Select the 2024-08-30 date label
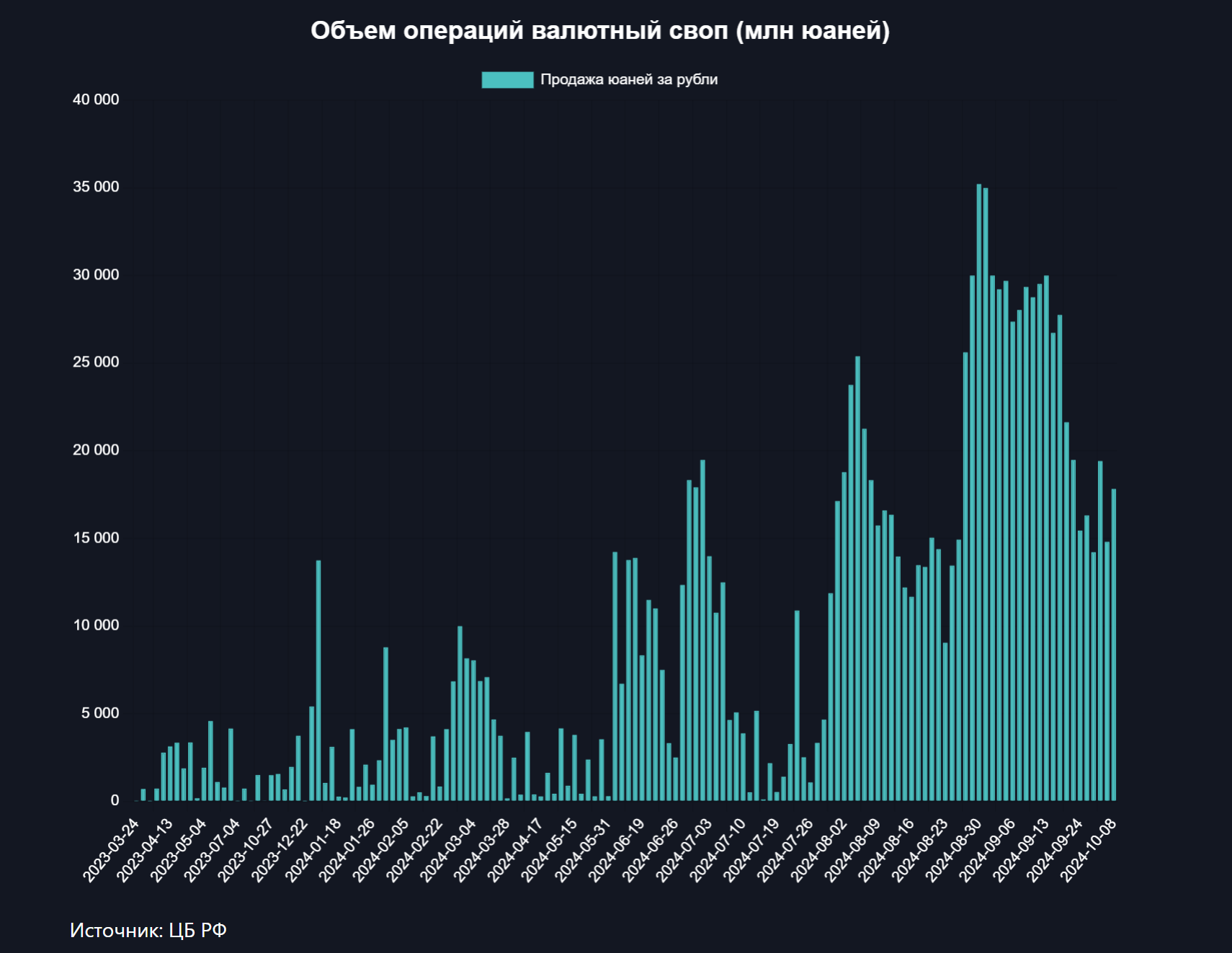Viewport: 1232px width, 953px height. click(953, 849)
